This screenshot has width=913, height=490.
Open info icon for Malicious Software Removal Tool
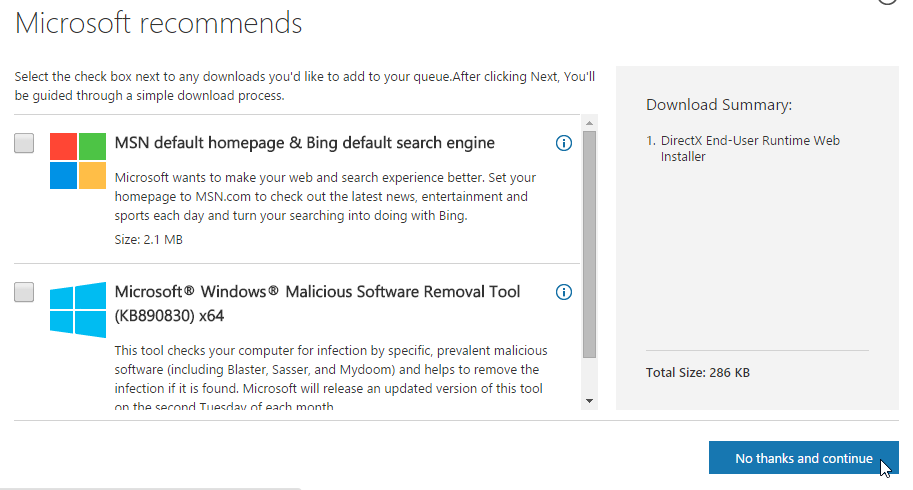(563, 292)
